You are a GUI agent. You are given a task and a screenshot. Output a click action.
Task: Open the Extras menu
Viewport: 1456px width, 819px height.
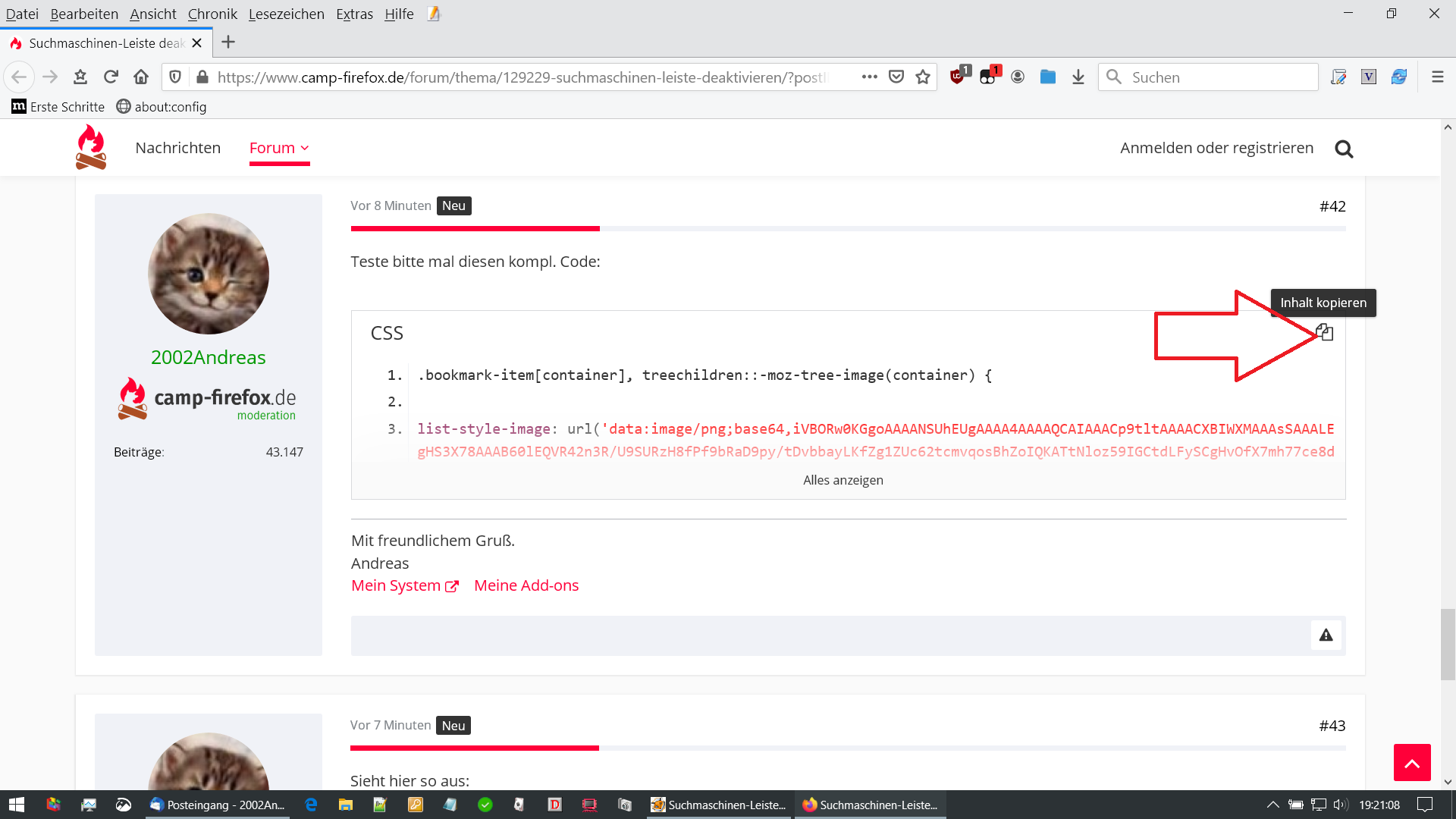coord(354,14)
